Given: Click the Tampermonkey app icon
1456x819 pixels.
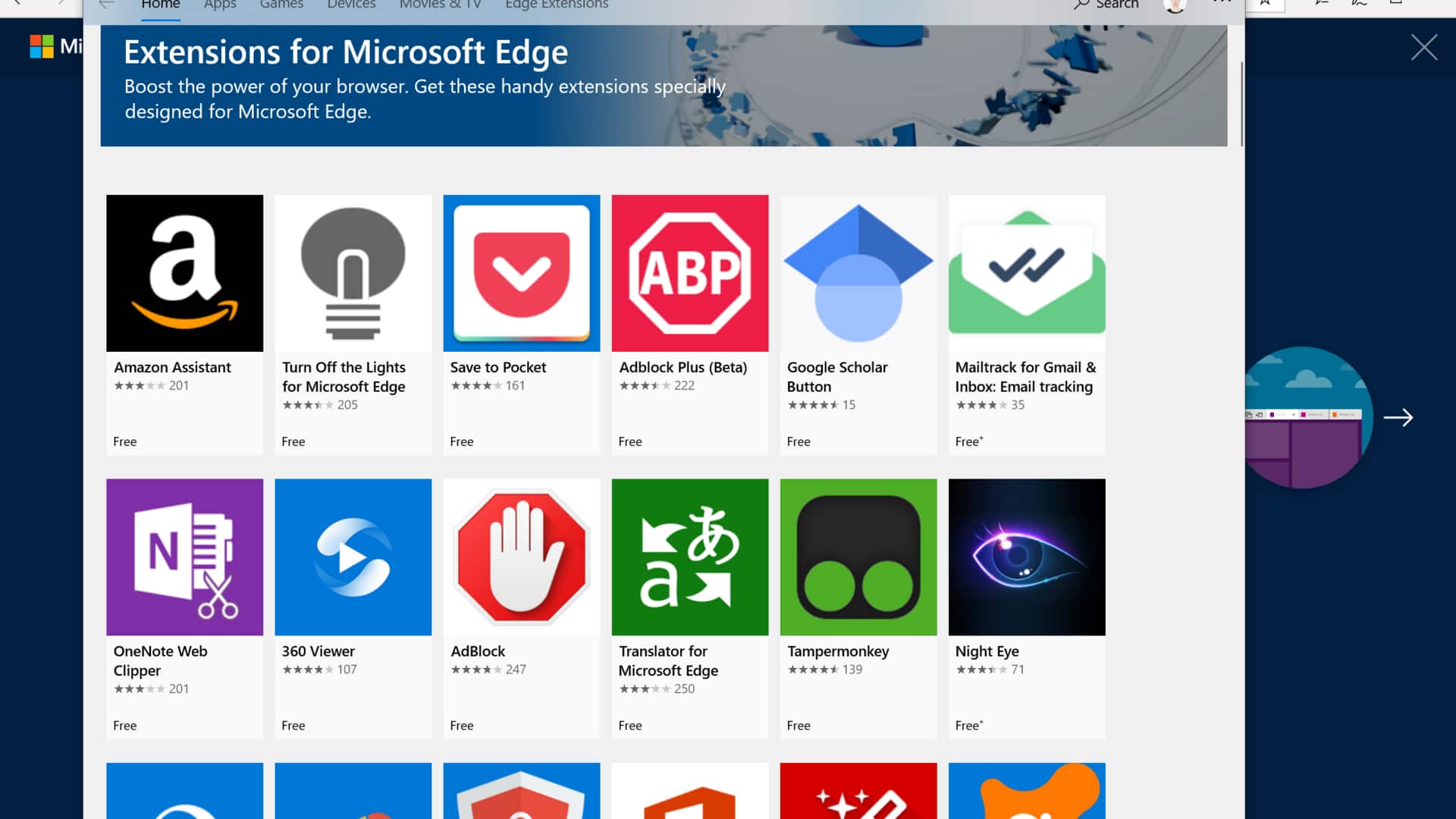Looking at the screenshot, I should [x=858, y=557].
